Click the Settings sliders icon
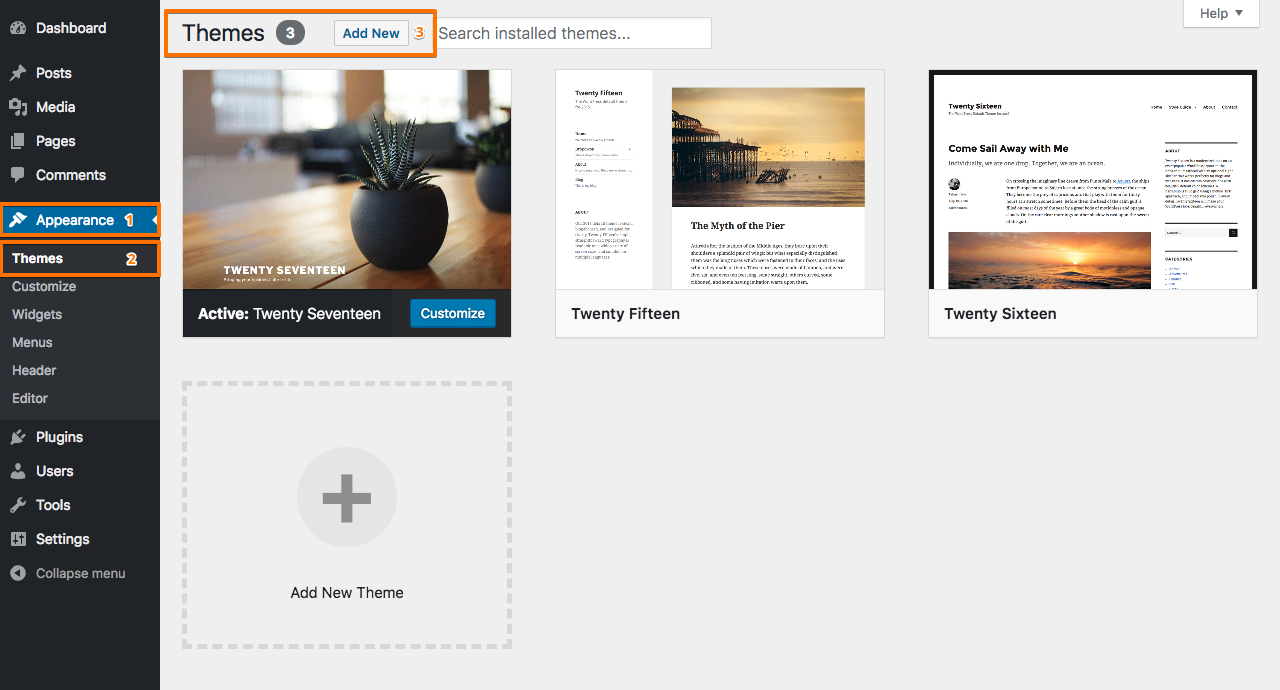The width and height of the screenshot is (1280, 690). tap(18, 539)
